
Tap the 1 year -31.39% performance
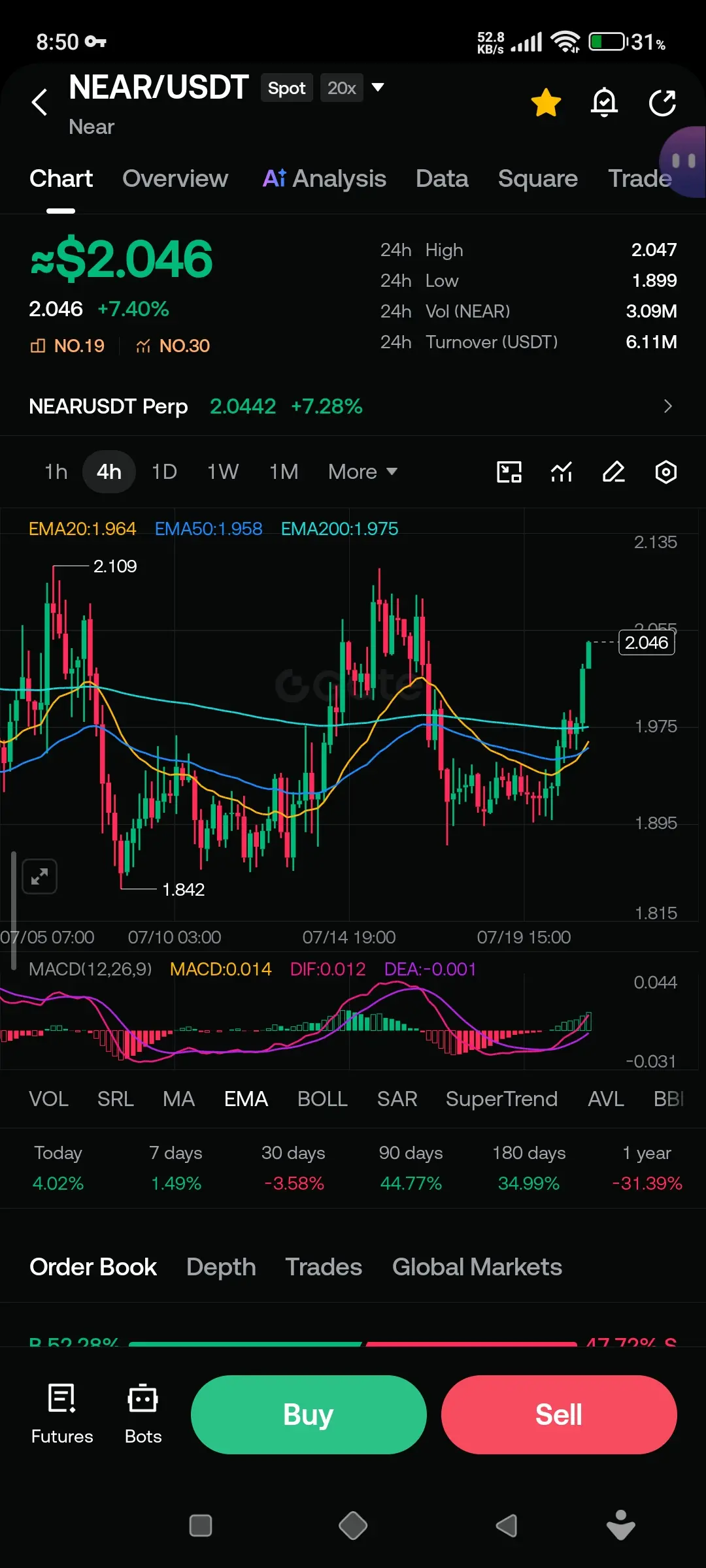[647, 1168]
